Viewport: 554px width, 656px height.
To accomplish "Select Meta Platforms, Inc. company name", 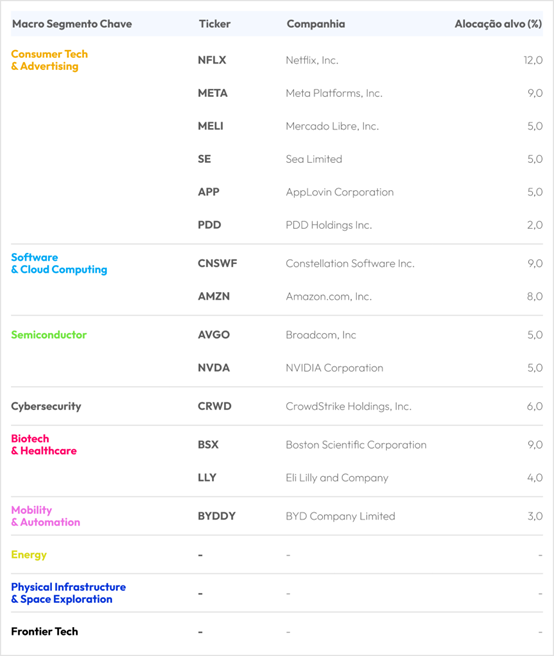I will click(334, 93).
